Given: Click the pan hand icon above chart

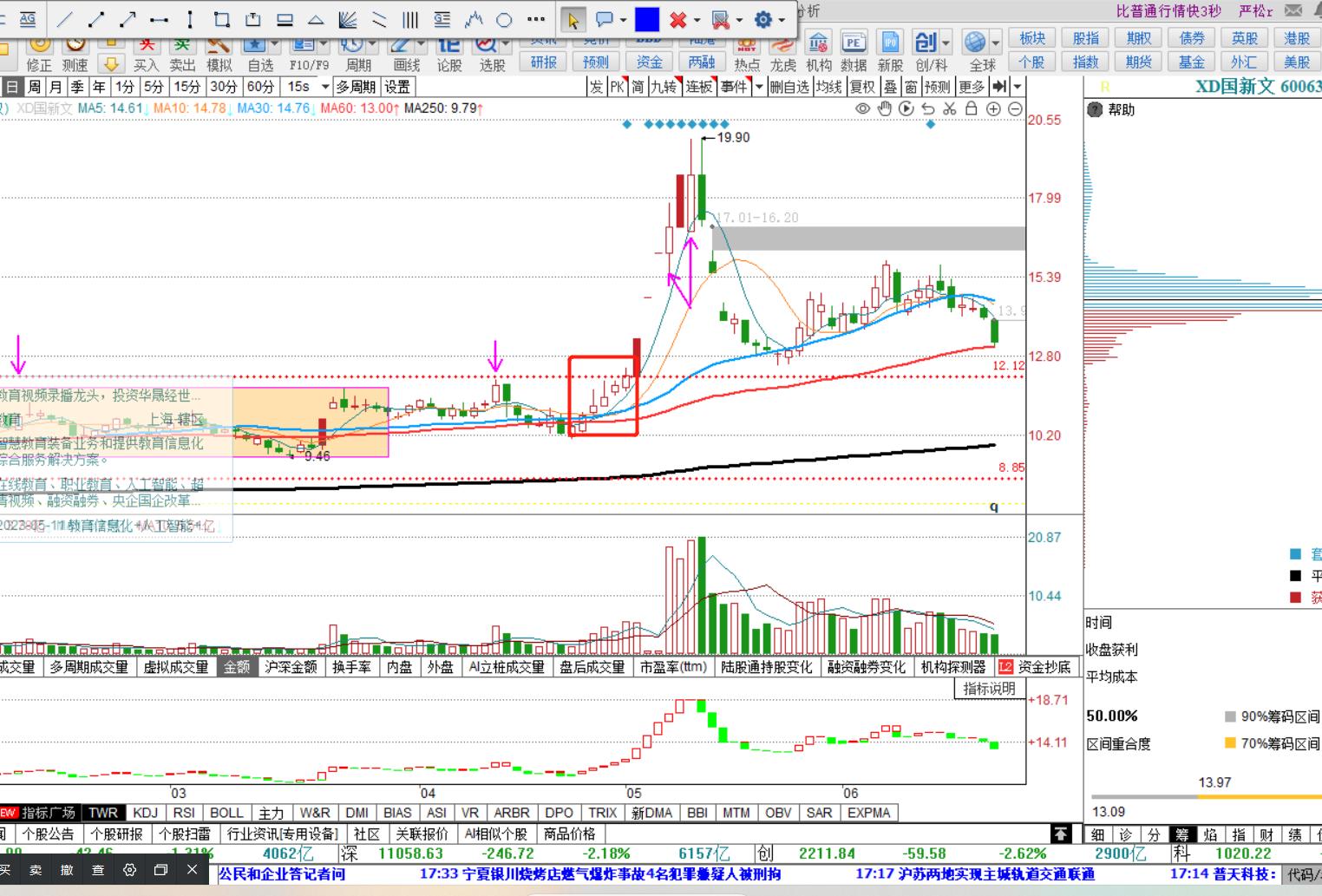Looking at the screenshot, I should point(884,108).
